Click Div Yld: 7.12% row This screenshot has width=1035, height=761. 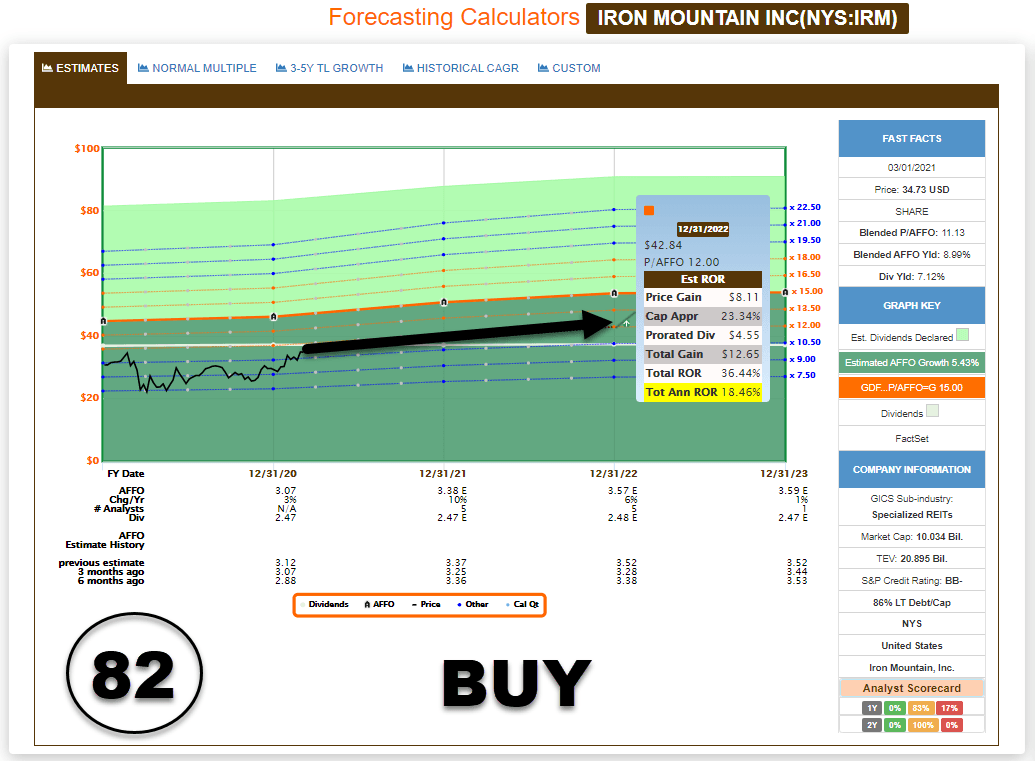click(912, 277)
